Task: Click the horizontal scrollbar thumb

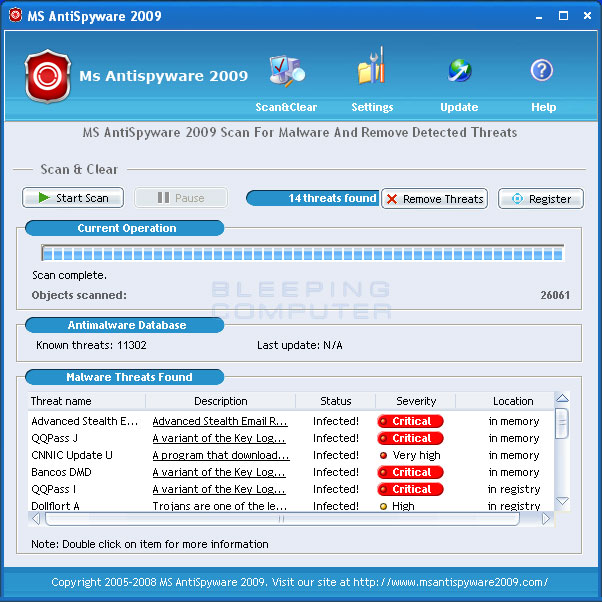Action: point(282,519)
